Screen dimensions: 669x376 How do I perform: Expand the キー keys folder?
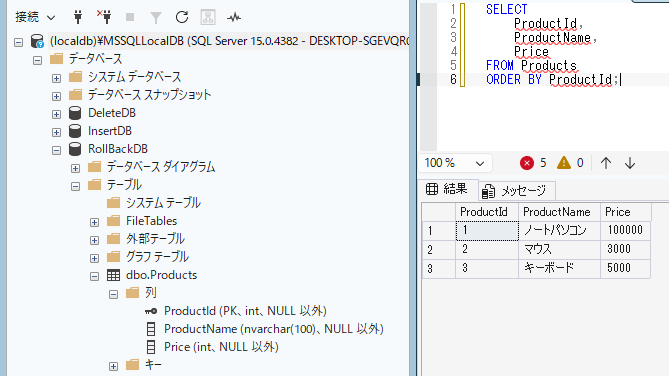(x=113, y=366)
